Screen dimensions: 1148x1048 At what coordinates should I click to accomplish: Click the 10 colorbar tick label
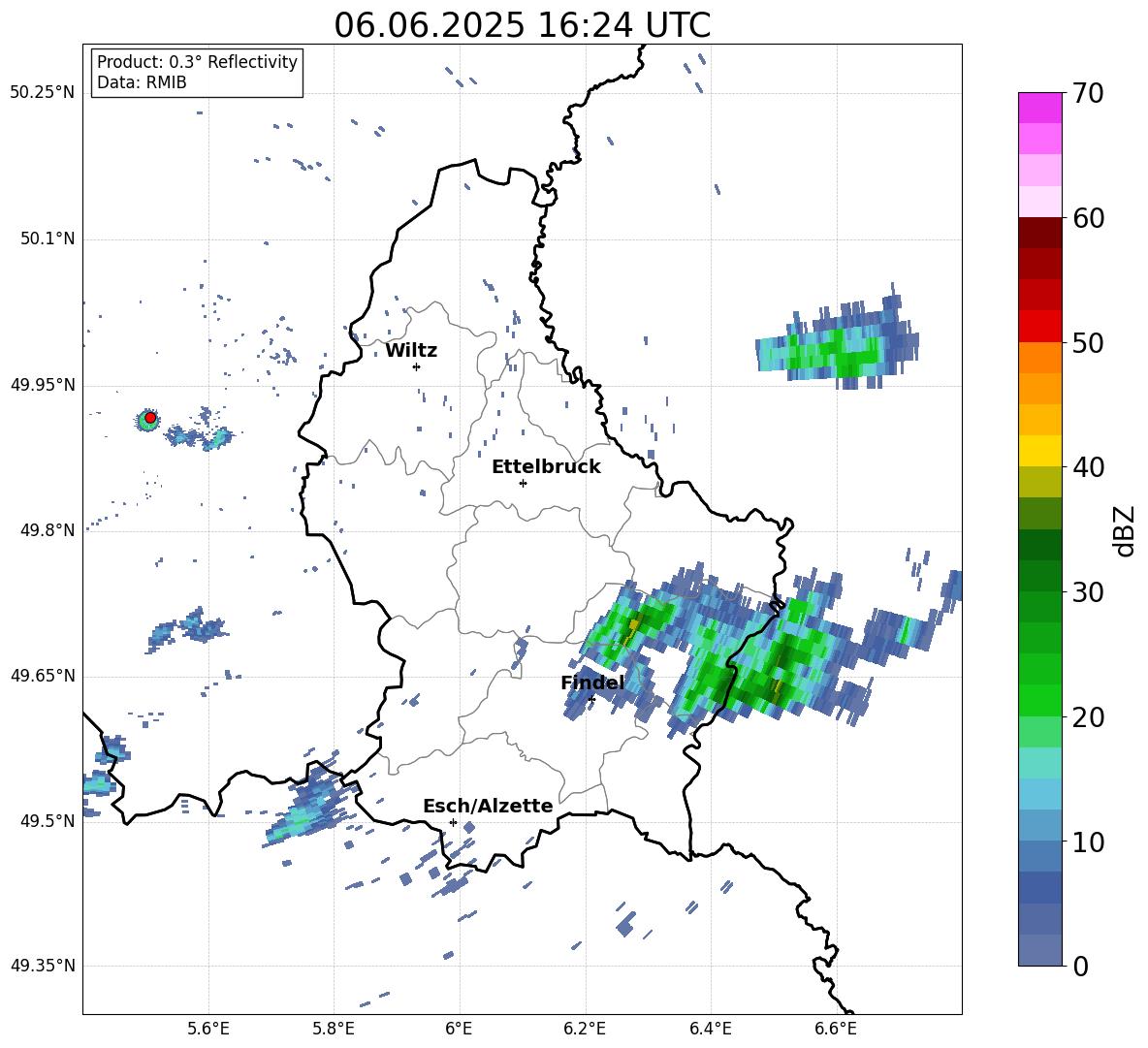tap(1087, 842)
